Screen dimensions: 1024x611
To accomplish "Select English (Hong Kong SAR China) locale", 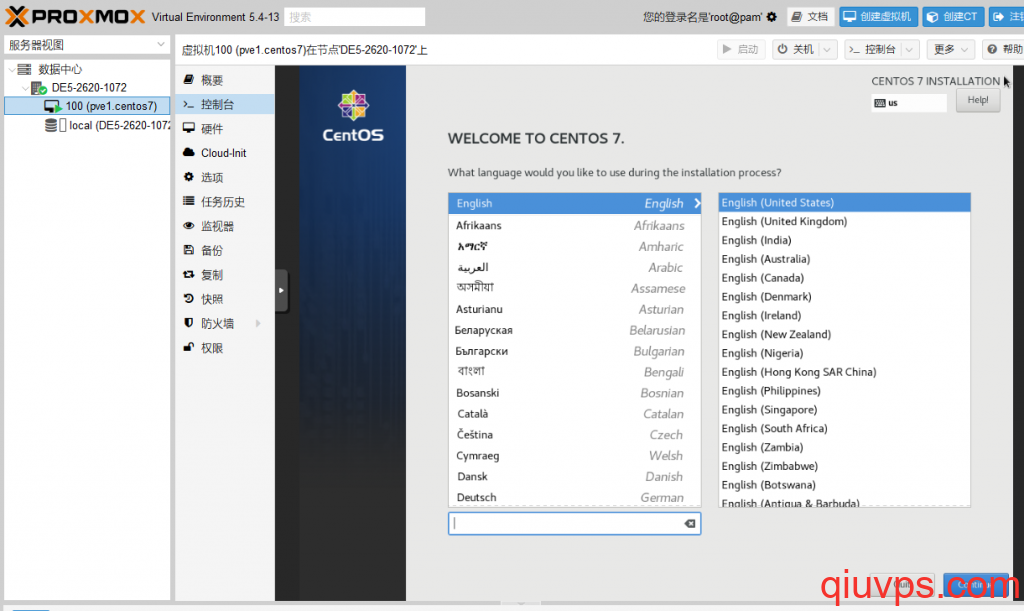I will (844, 372).
